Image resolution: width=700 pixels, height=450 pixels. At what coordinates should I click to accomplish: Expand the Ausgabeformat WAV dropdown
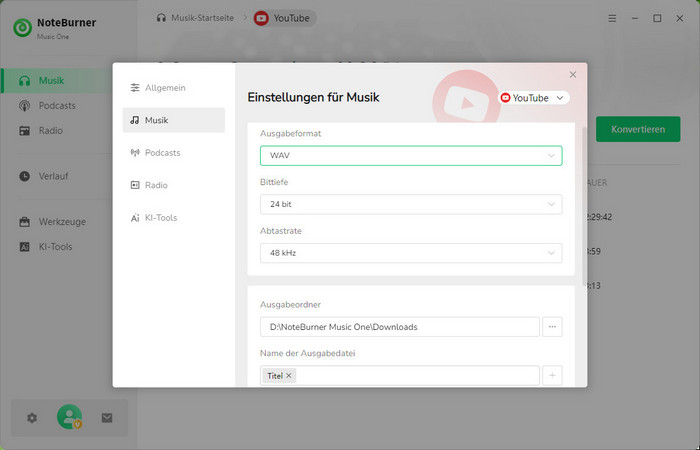tap(411, 155)
